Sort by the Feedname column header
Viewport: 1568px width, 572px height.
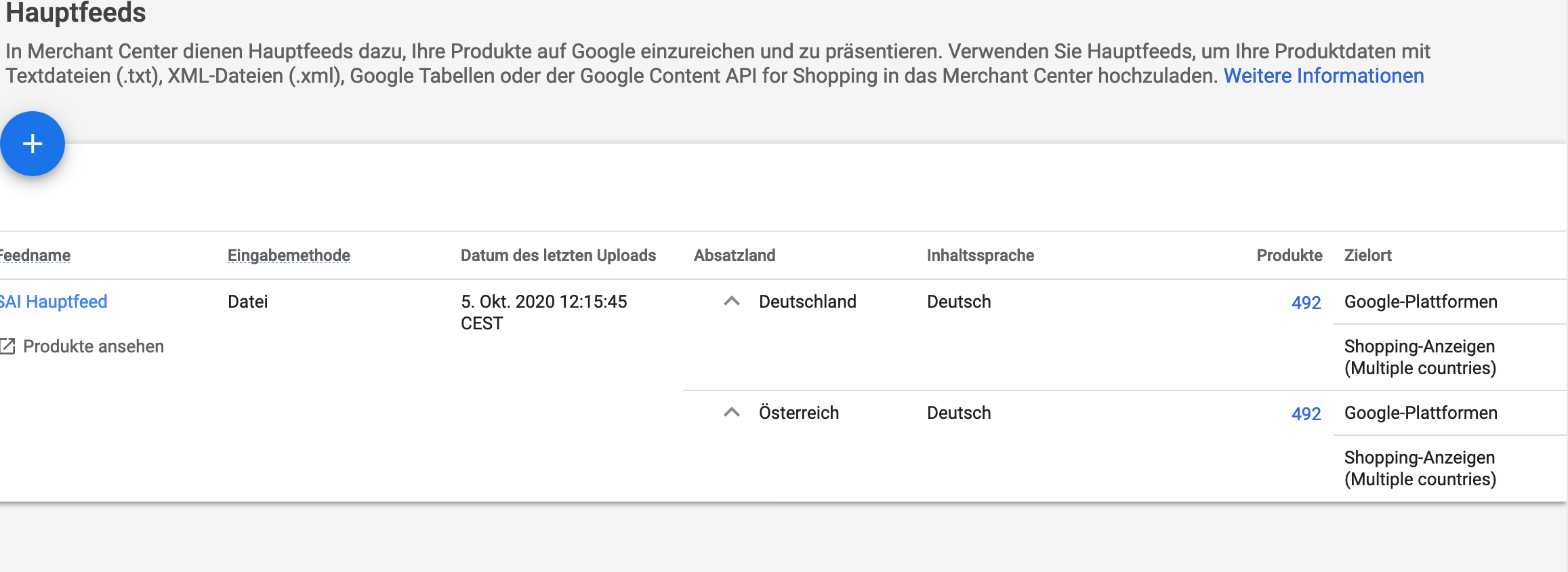[35, 256]
